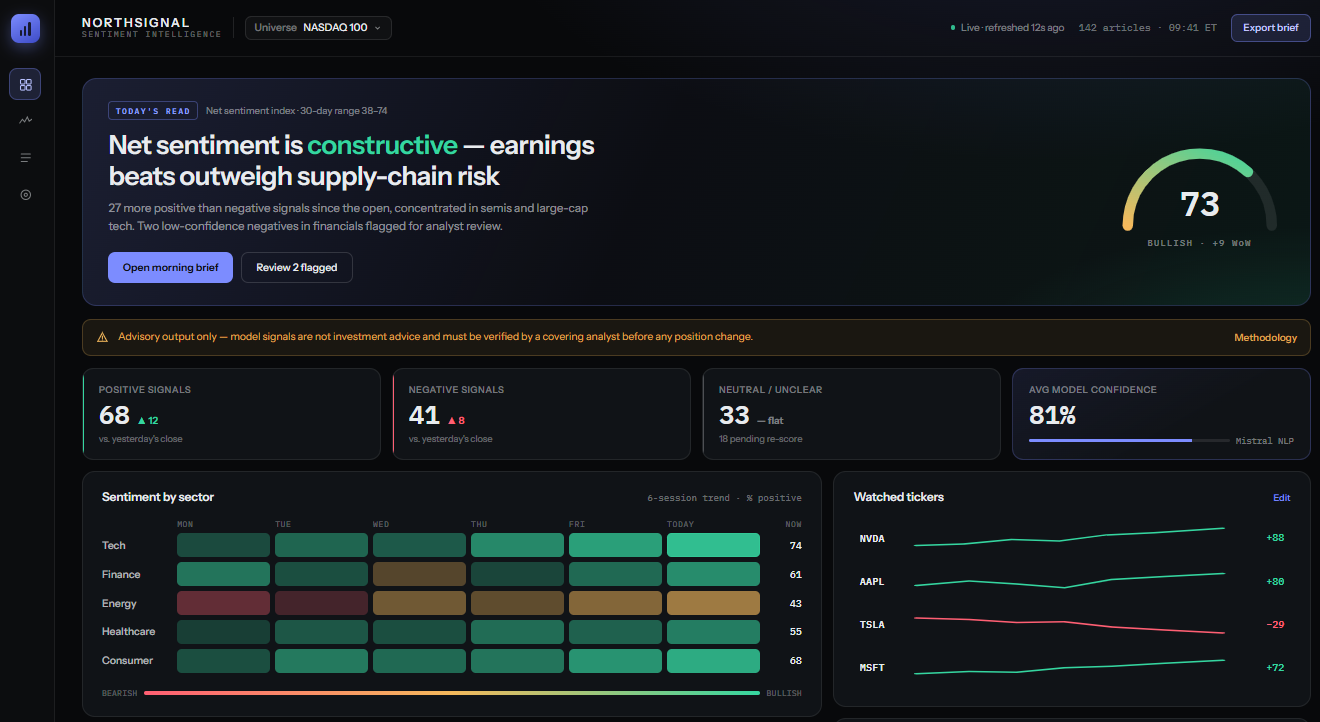Click the 142 articles count
Screen dimensions: 1320x722
(x=1115, y=28)
